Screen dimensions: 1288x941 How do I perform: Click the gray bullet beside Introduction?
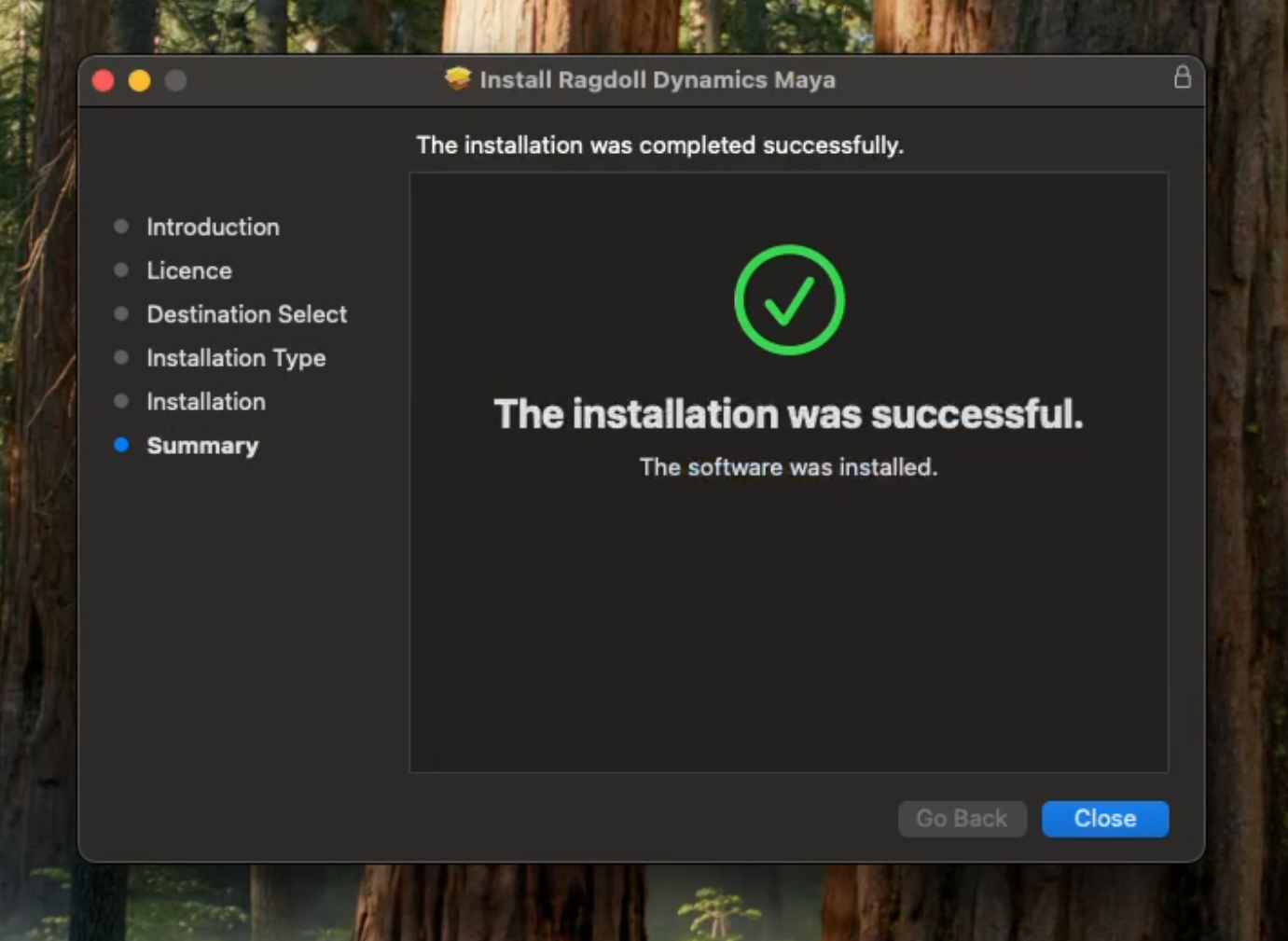(x=121, y=227)
